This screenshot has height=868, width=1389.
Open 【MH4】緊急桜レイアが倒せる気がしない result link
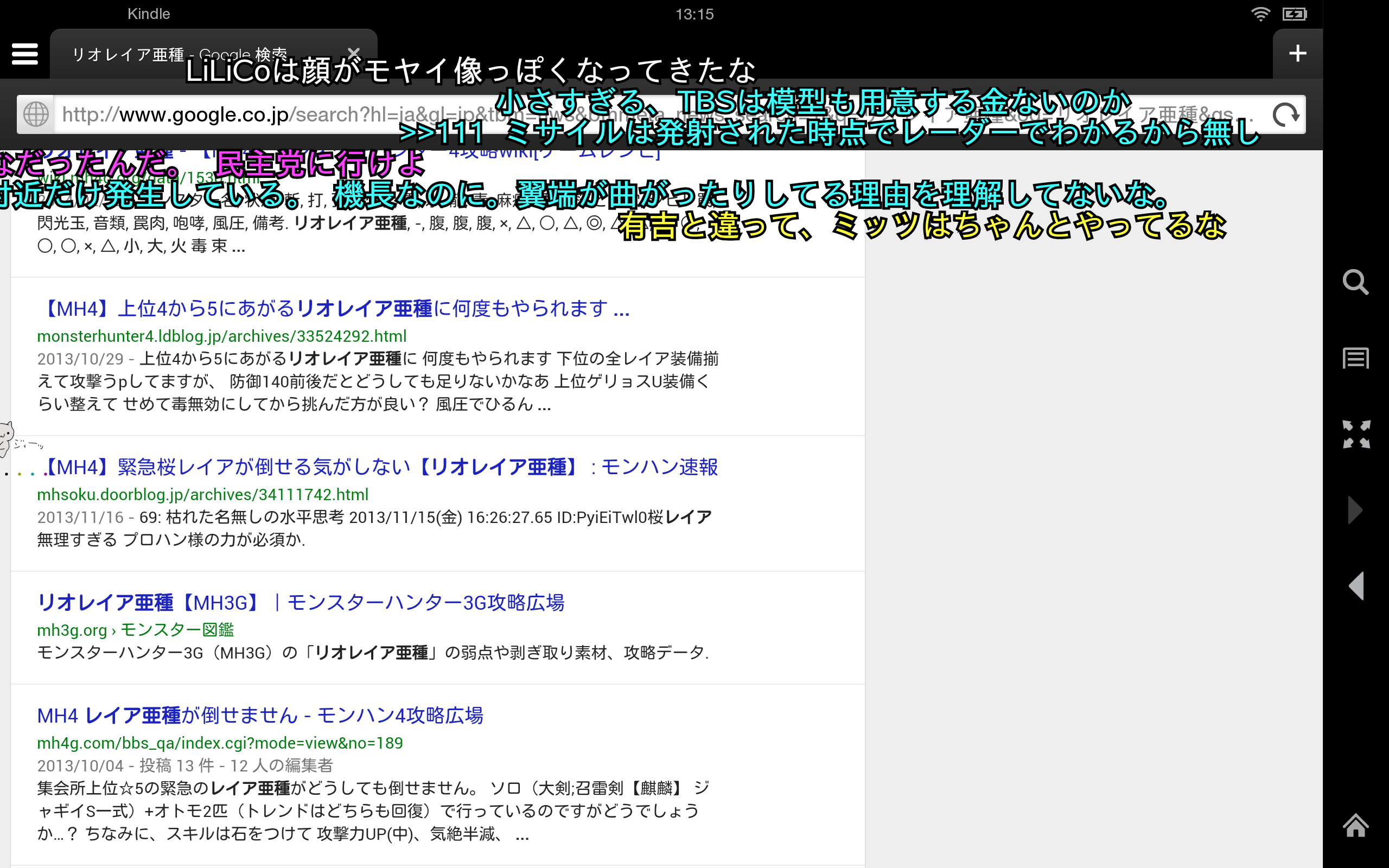(378, 467)
